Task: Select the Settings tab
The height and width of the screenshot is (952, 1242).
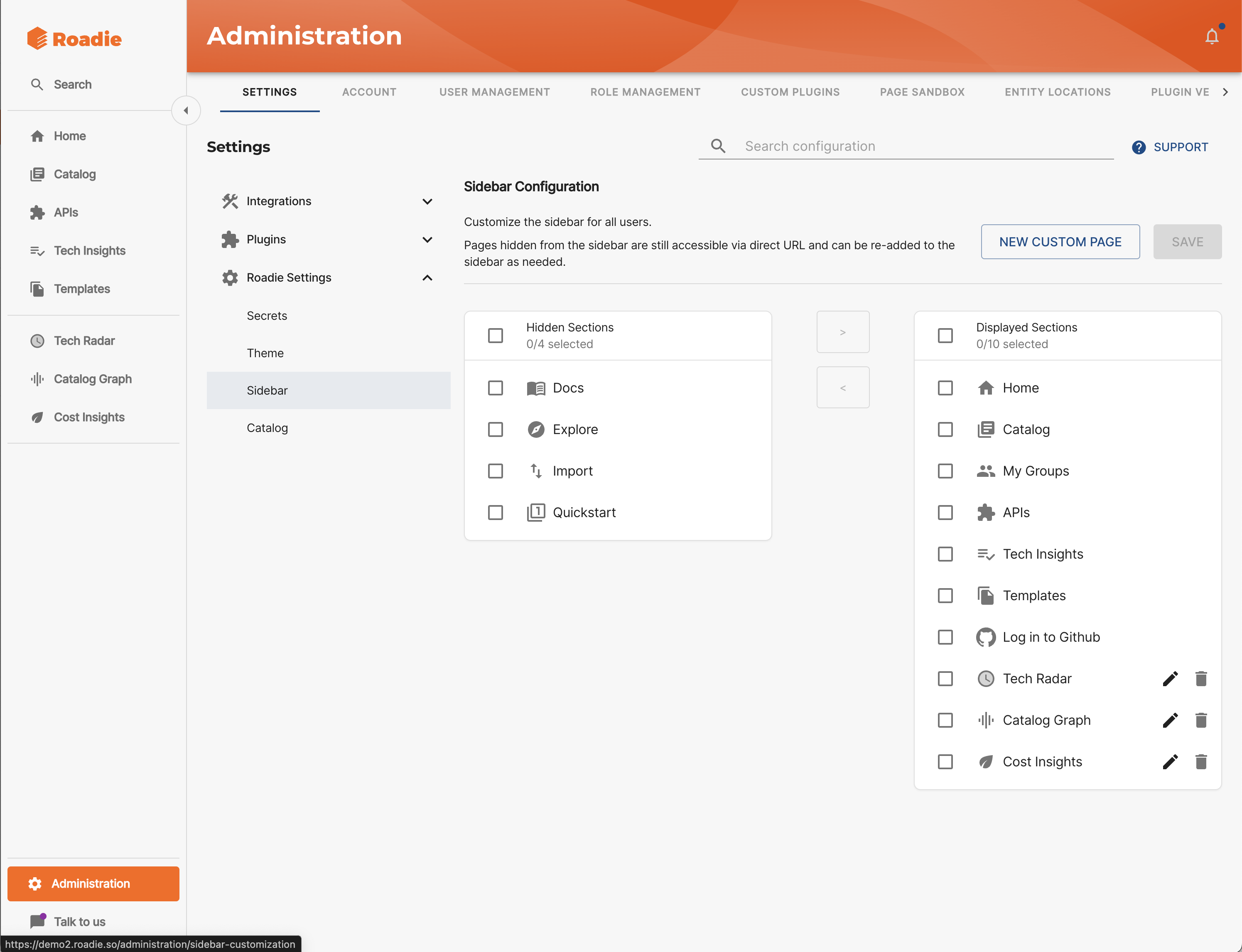Action: pos(270,92)
